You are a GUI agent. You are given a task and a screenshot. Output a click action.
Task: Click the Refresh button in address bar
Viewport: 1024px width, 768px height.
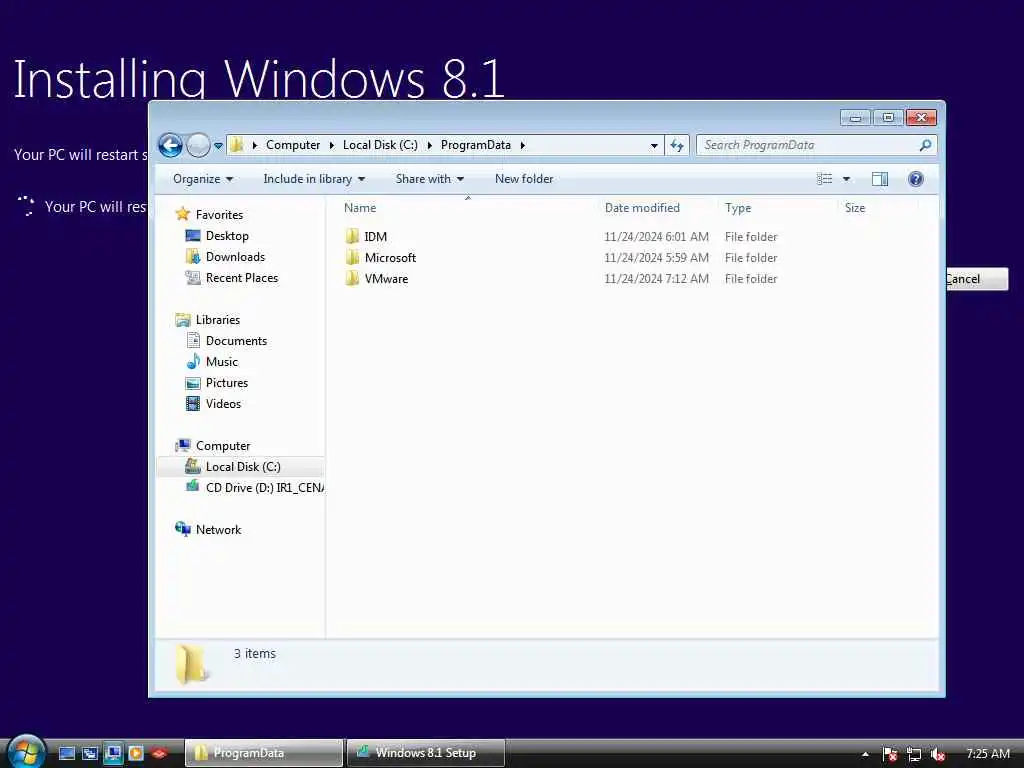[x=677, y=145]
